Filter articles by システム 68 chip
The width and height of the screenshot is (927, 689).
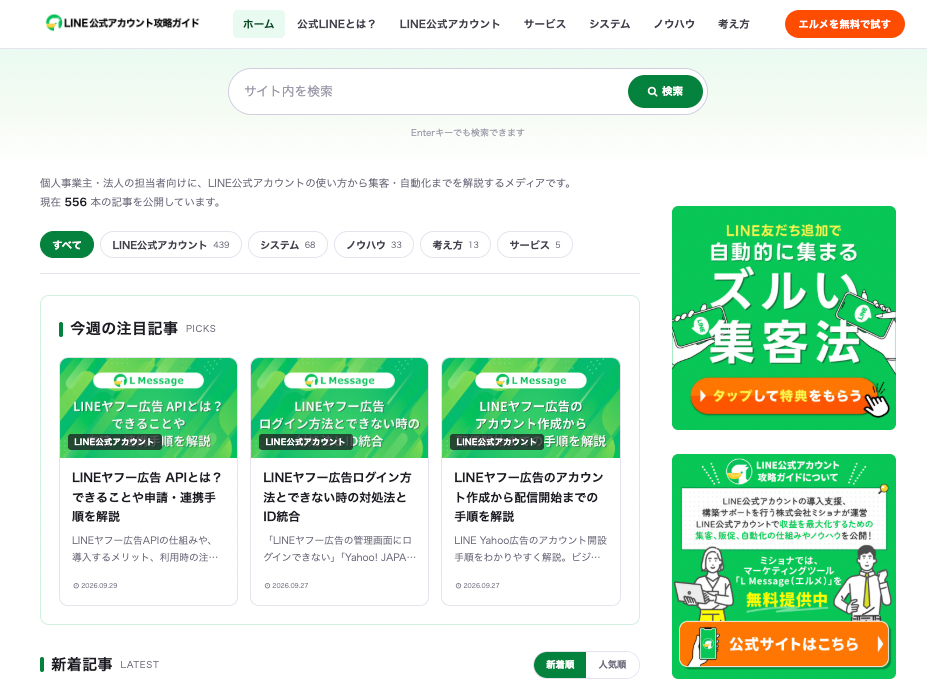click(288, 245)
